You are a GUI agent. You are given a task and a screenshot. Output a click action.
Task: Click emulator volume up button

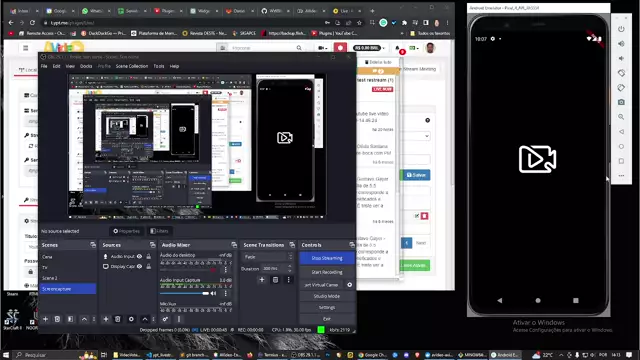tap(621, 44)
